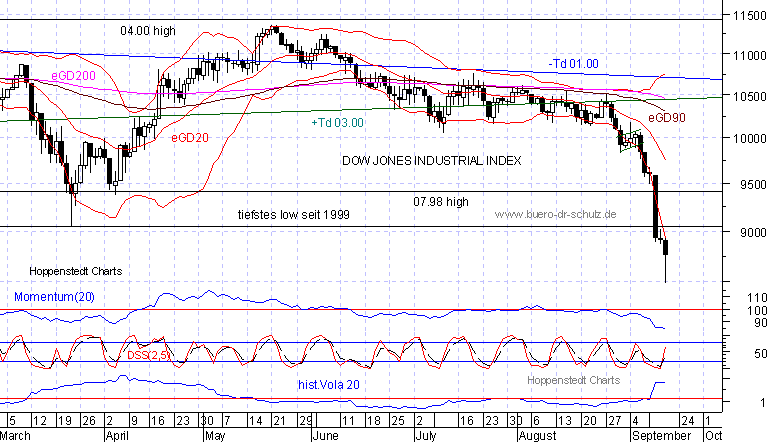770x442 pixels.
Task: Click the April month label
Action: pos(117,436)
